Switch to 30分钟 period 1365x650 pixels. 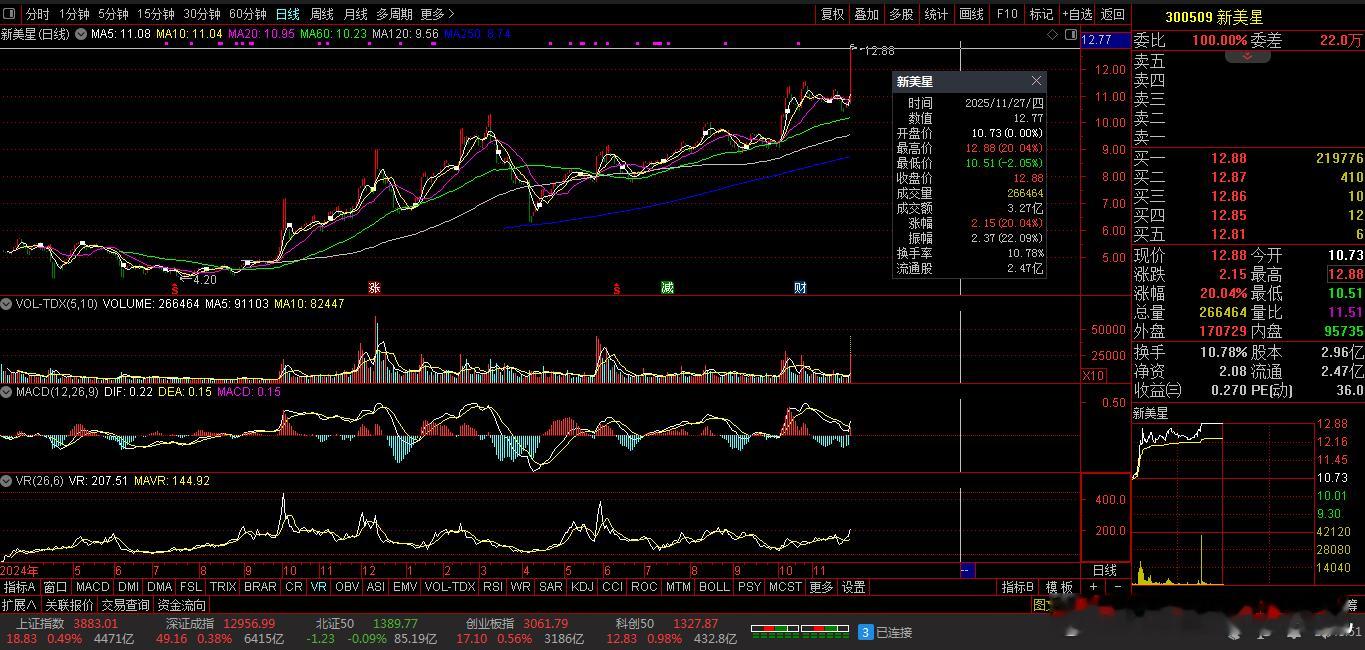pyautogui.click(x=202, y=14)
